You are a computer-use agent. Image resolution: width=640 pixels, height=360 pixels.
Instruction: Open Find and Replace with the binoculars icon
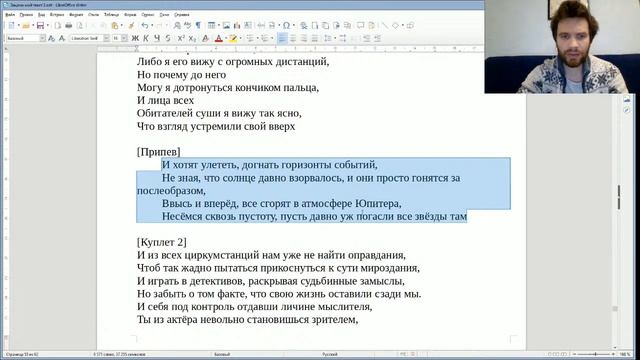pyautogui.click(x=177, y=25)
